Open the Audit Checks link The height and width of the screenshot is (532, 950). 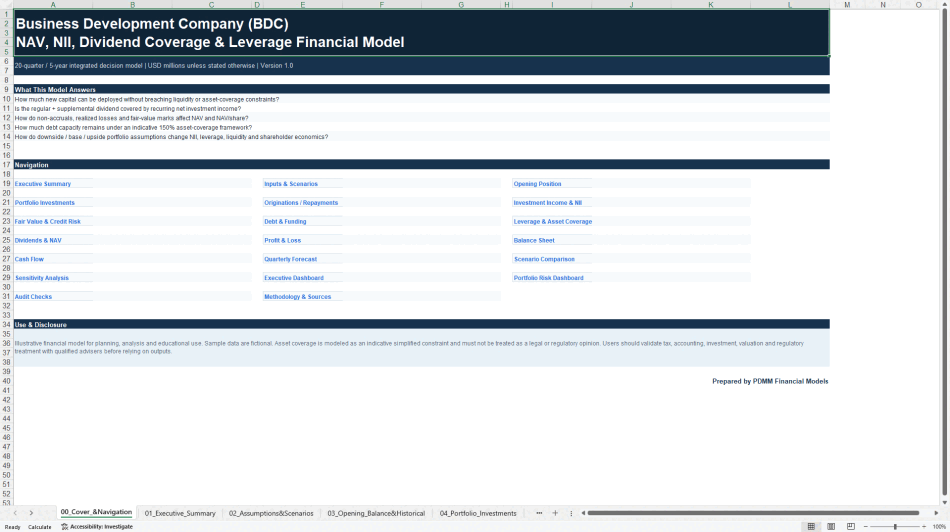point(33,296)
